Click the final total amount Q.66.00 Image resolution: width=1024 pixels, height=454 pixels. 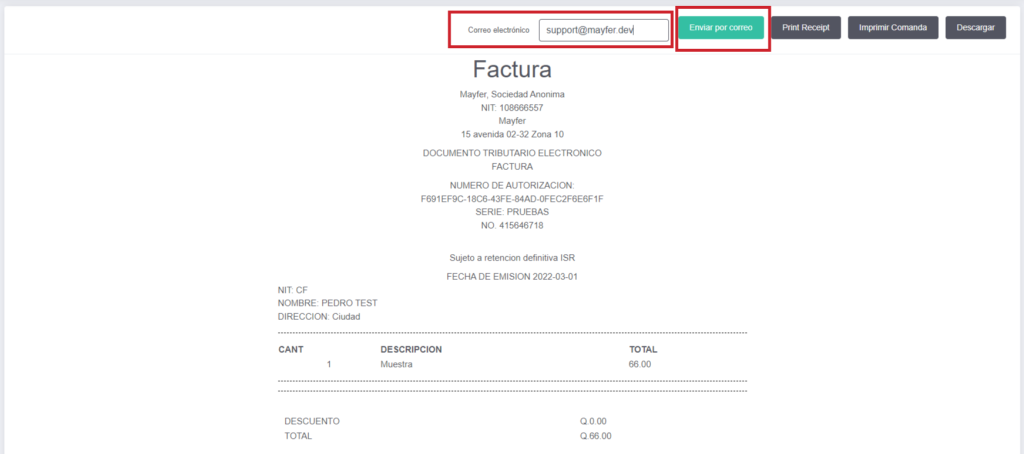(595, 436)
